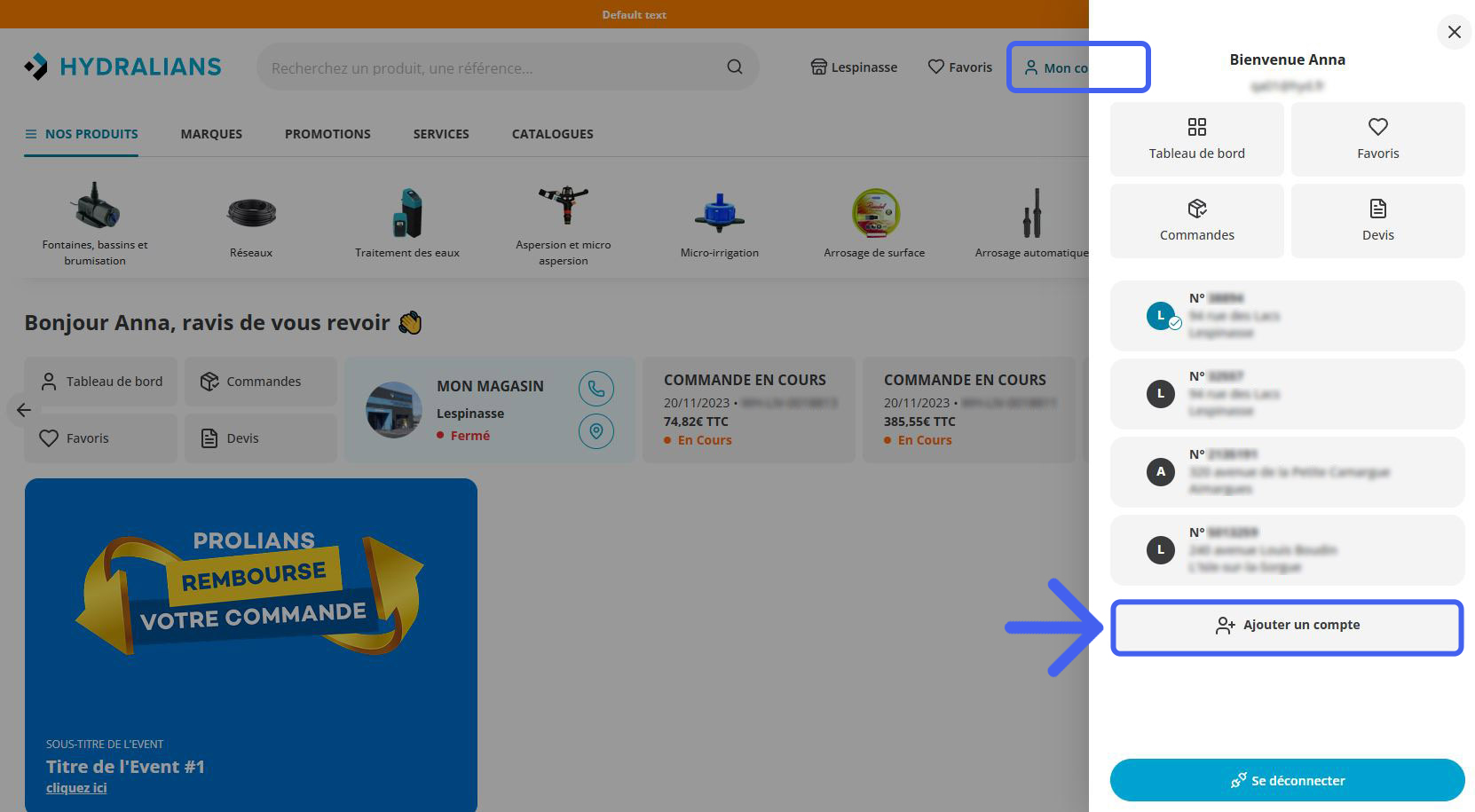Open Commandes box tile in side panel

[x=1196, y=221]
